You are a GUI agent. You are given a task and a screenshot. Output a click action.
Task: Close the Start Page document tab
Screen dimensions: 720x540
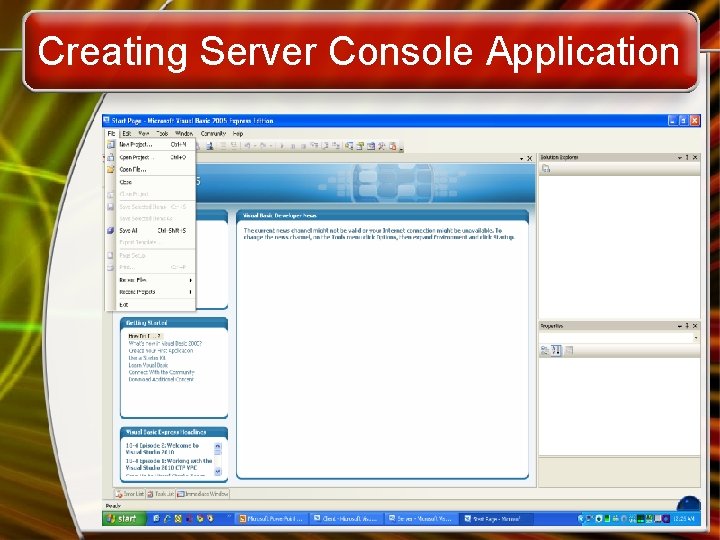click(x=529, y=158)
